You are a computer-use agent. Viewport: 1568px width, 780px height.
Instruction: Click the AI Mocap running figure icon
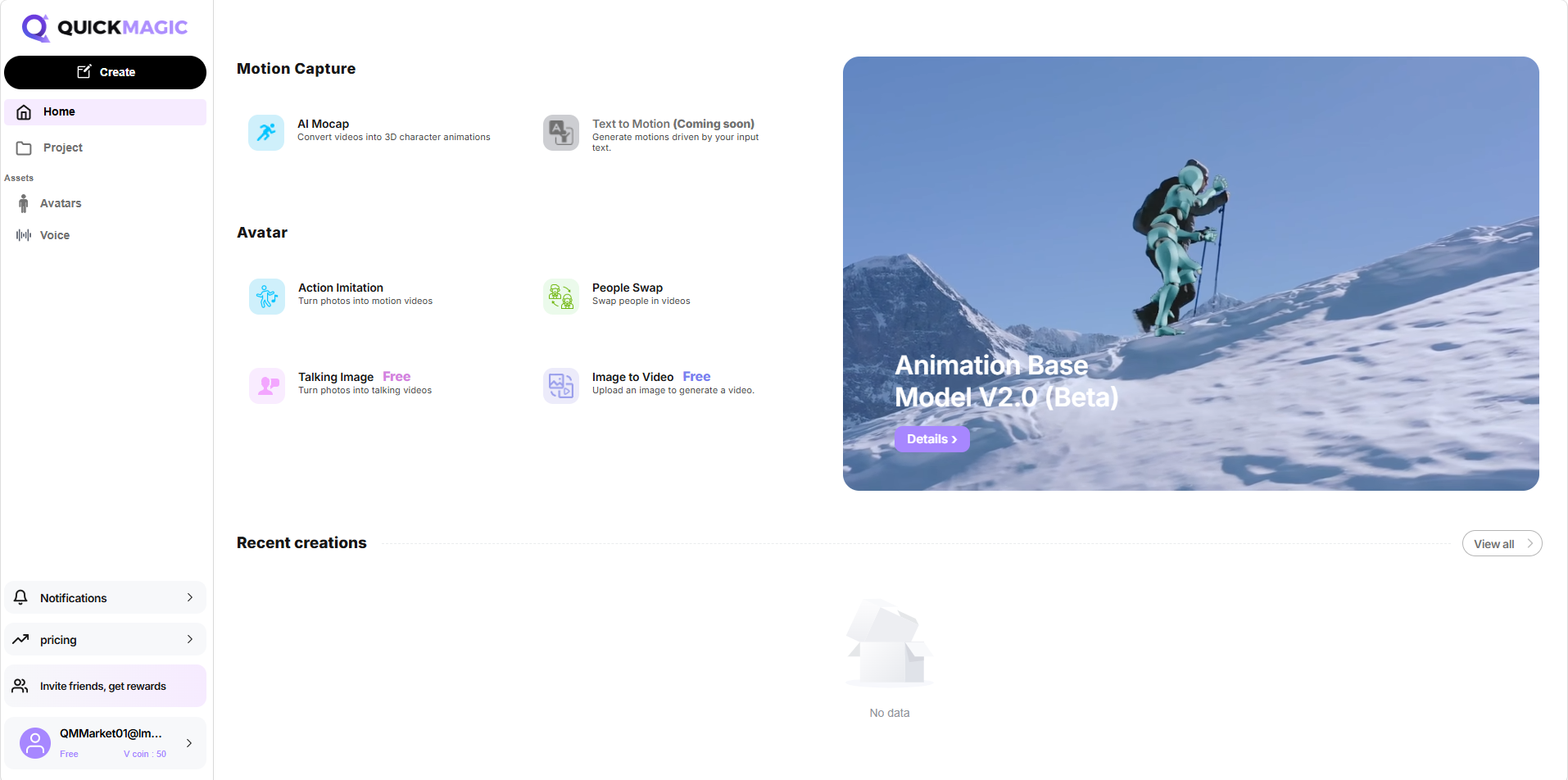(266, 132)
